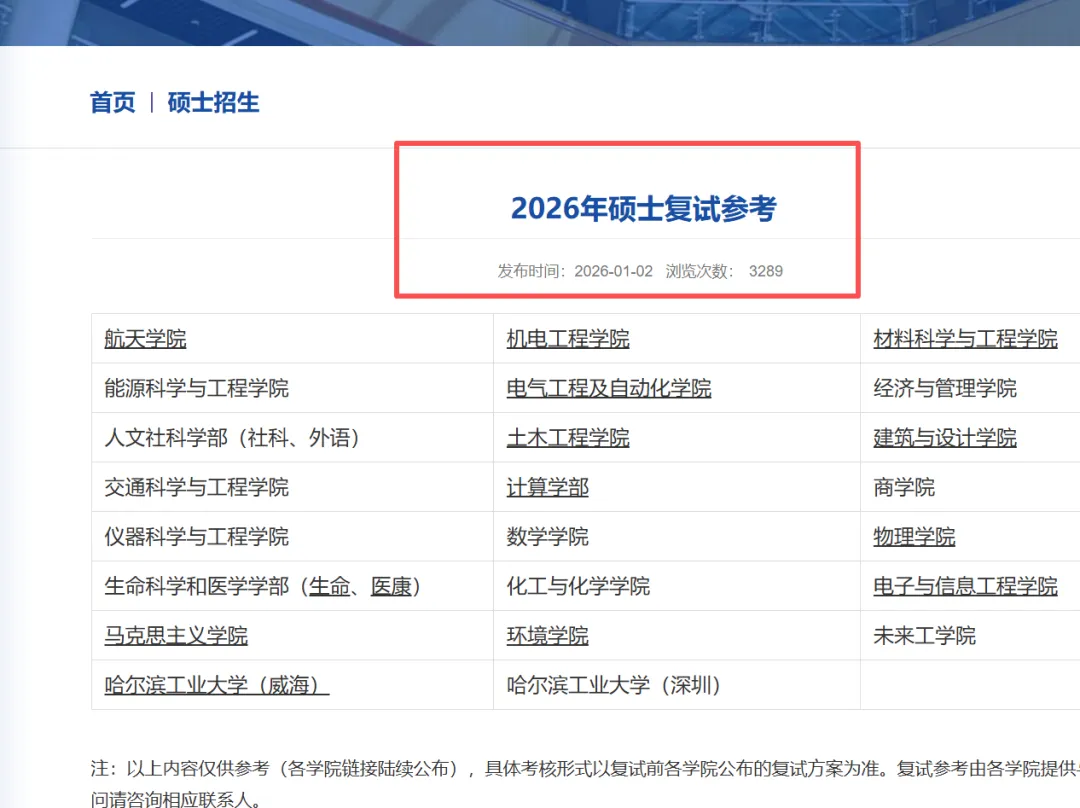Open 计算学部 link
The width and height of the screenshot is (1080, 808).
pyautogui.click(x=548, y=488)
